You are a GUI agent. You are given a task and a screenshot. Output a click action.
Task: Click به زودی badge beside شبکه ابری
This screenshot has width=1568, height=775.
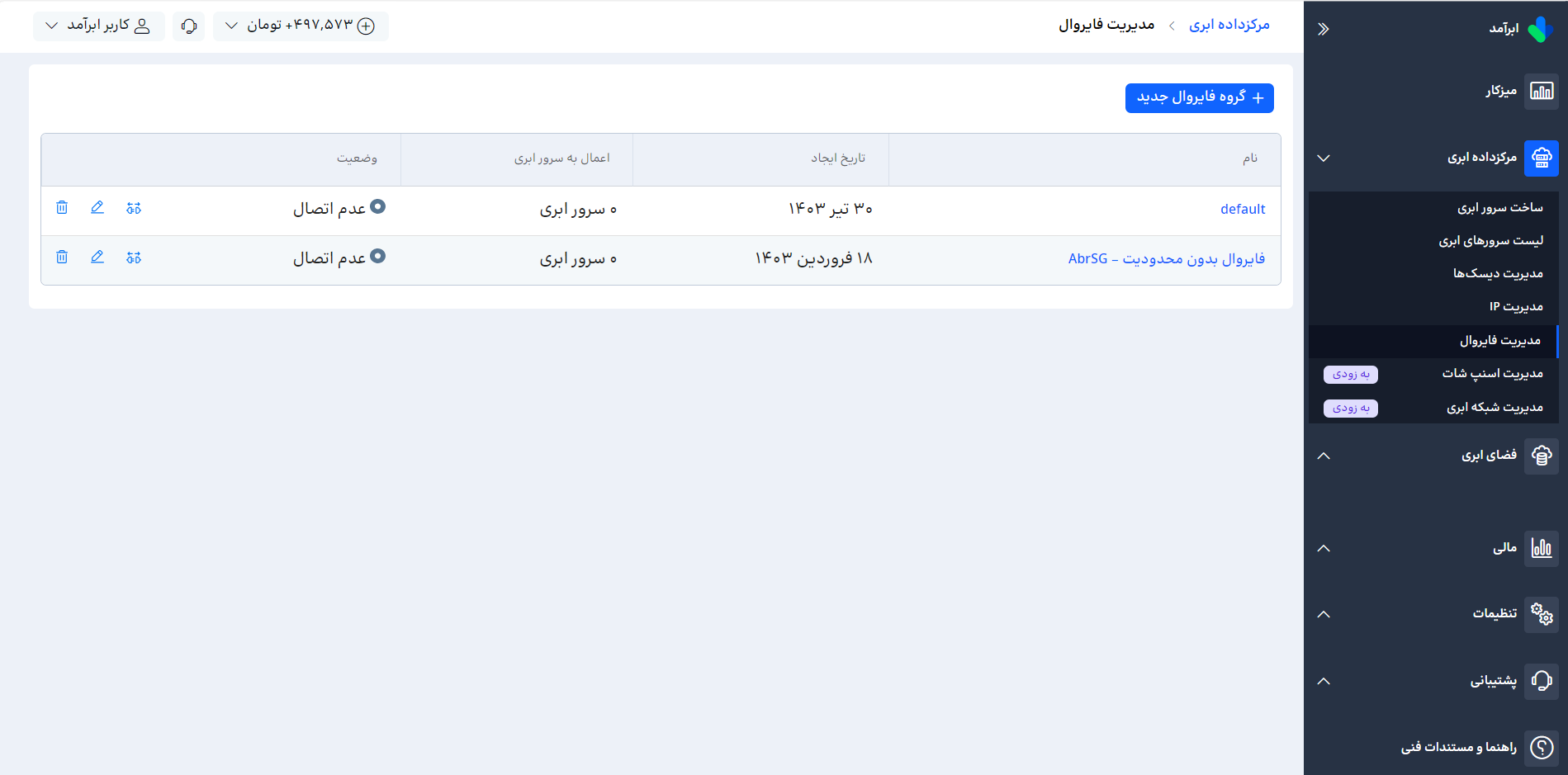coord(1351,409)
